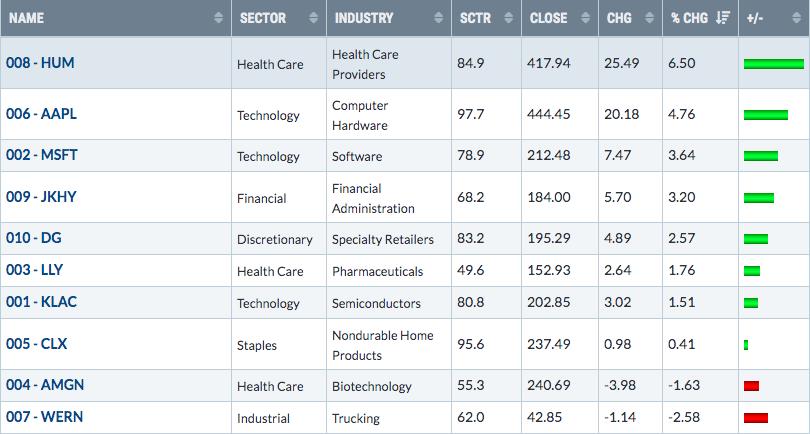Click the SECTOR column sort arrows
The image size is (810, 434).
coord(314,18)
